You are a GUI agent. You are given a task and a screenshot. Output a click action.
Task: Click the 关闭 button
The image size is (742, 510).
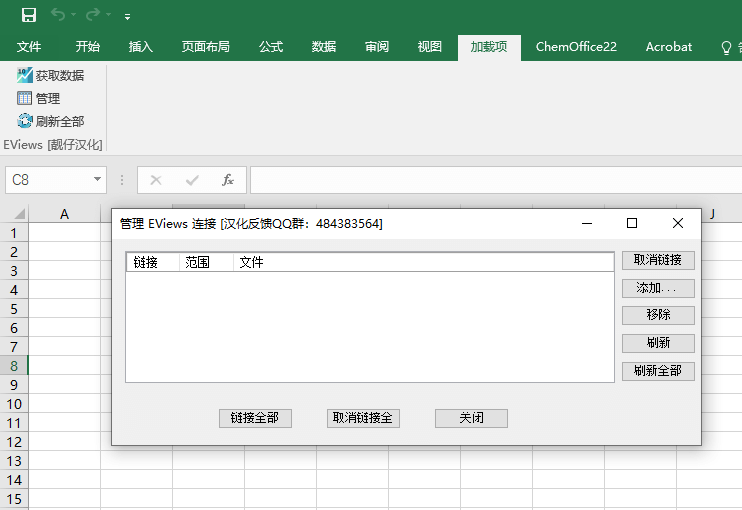tap(471, 418)
